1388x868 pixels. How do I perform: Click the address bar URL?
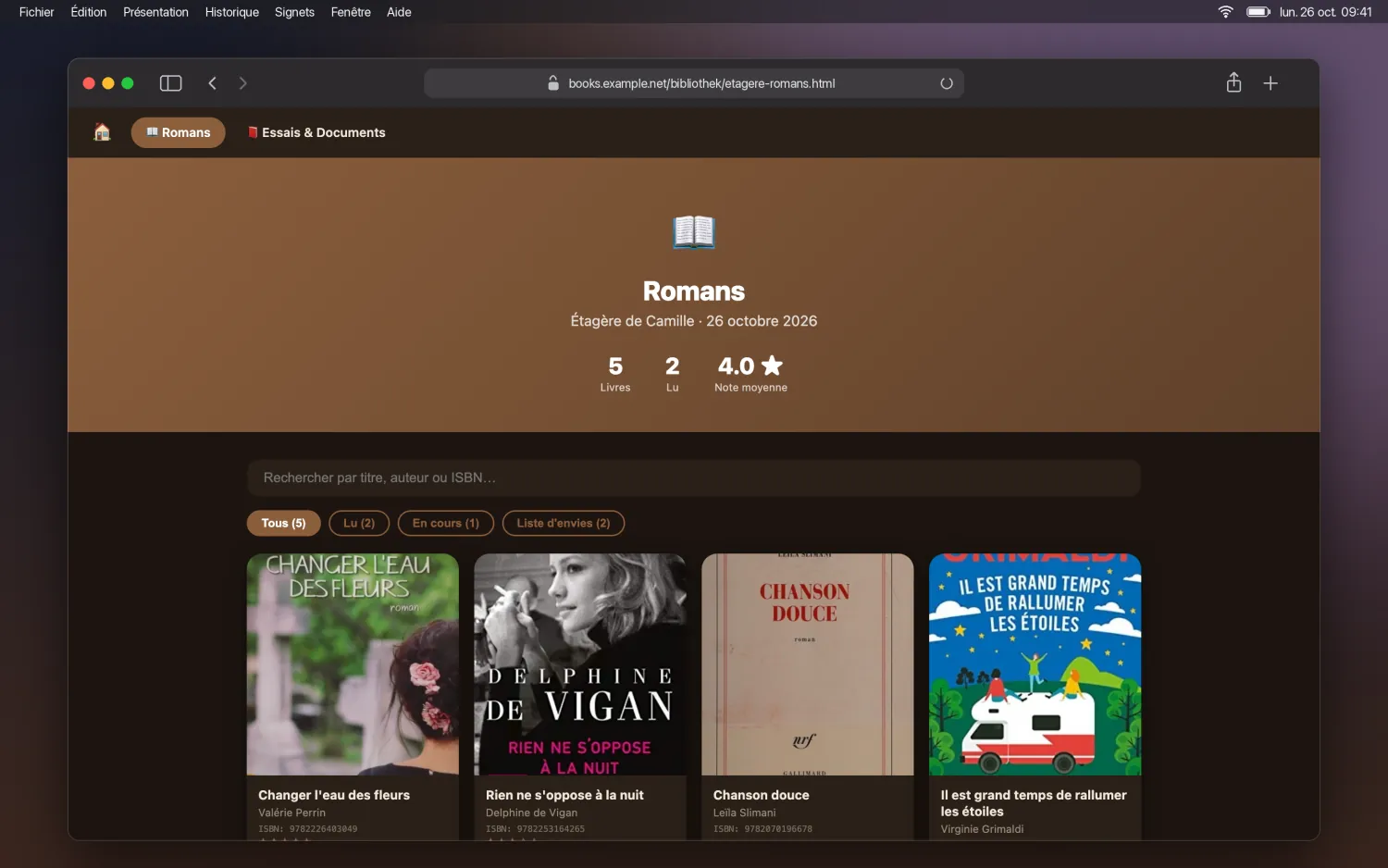[701, 83]
